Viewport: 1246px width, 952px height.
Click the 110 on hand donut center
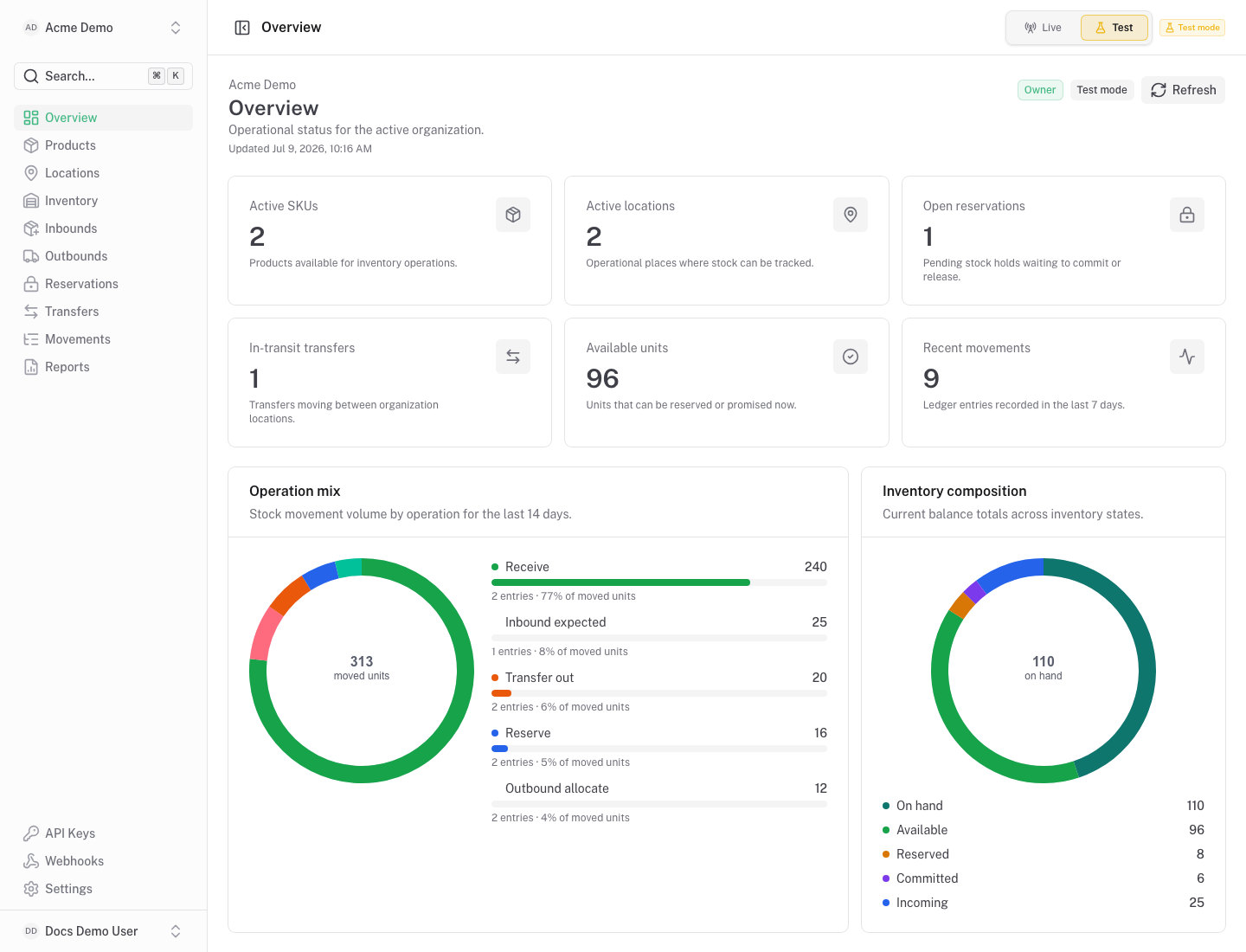(x=1044, y=667)
